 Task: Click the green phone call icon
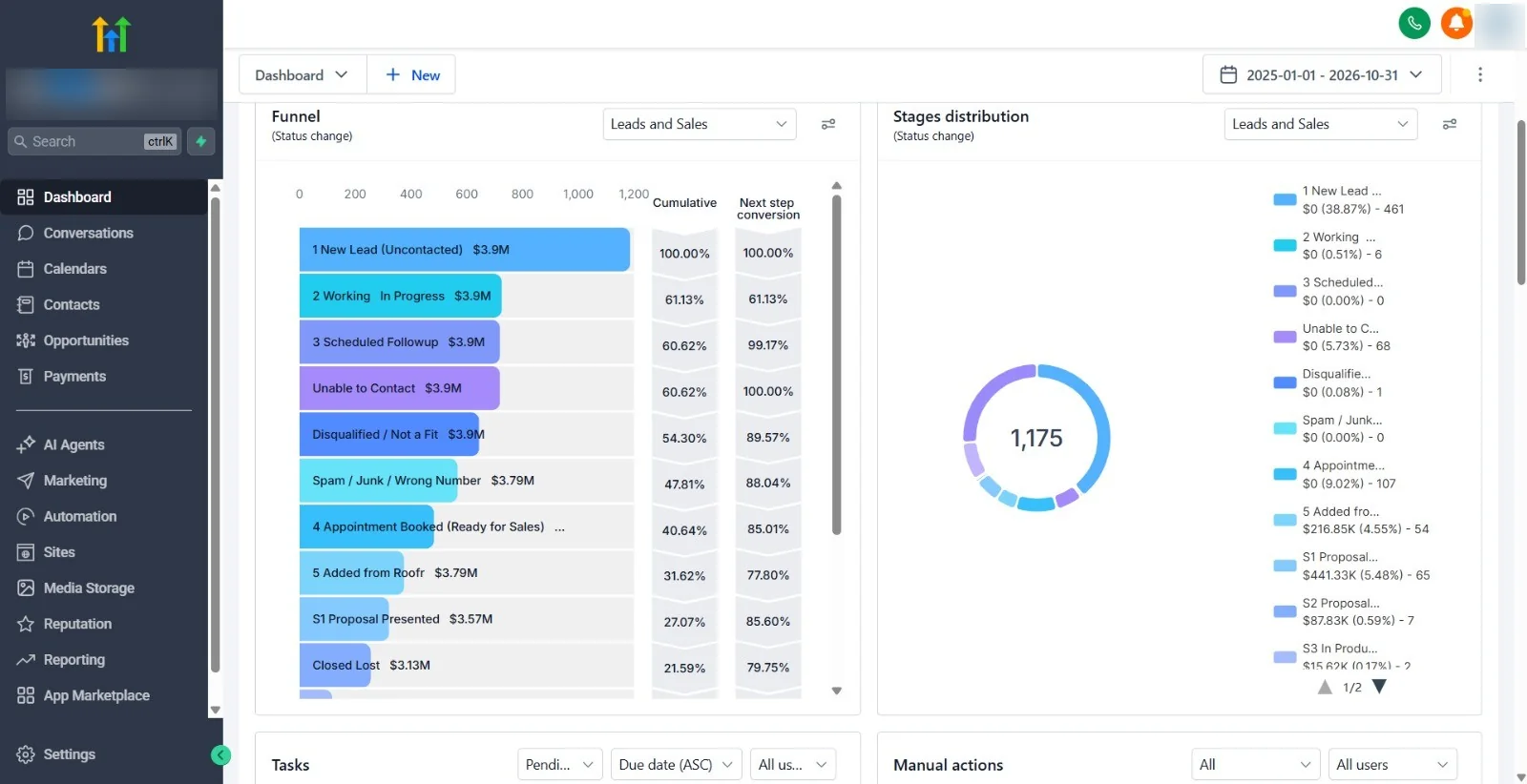1413,23
